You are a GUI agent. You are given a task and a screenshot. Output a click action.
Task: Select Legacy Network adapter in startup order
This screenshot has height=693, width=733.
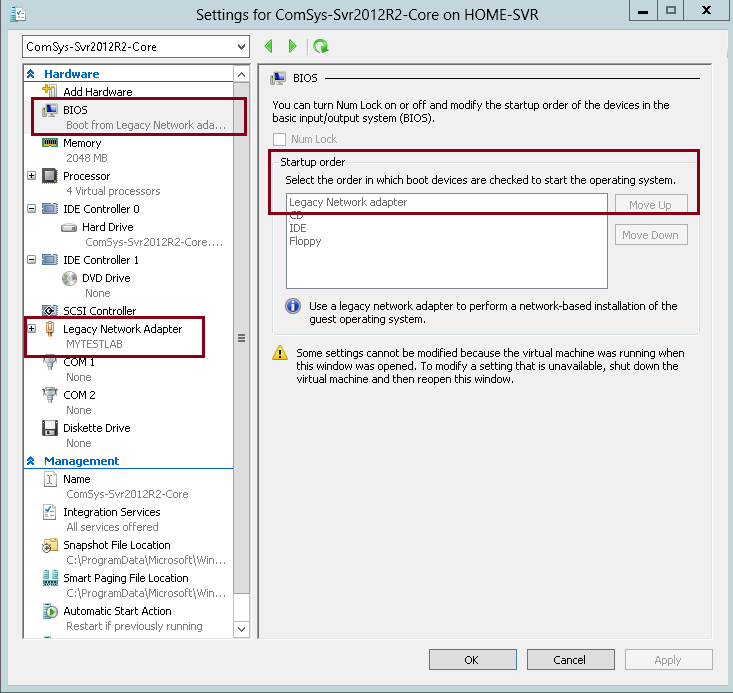(x=348, y=202)
